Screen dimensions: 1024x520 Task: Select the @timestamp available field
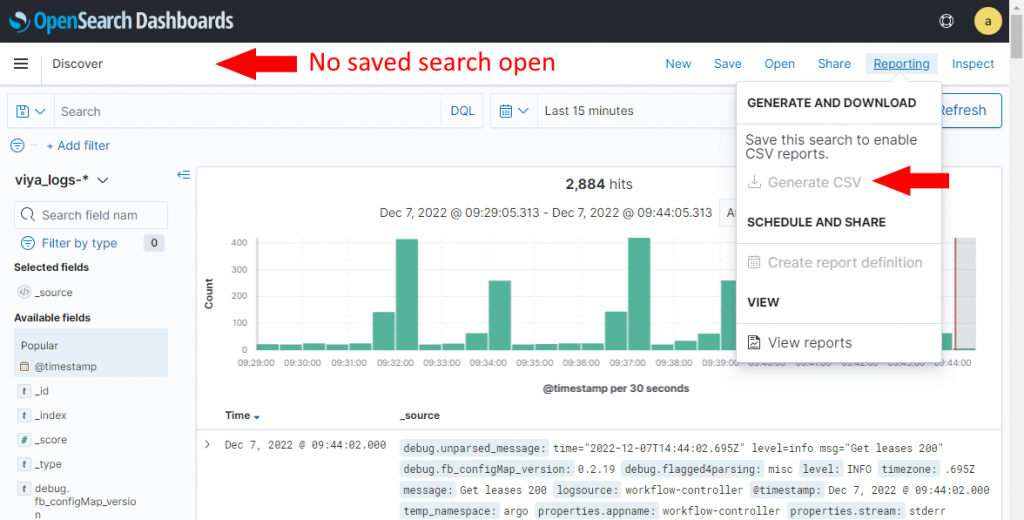click(x=65, y=366)
